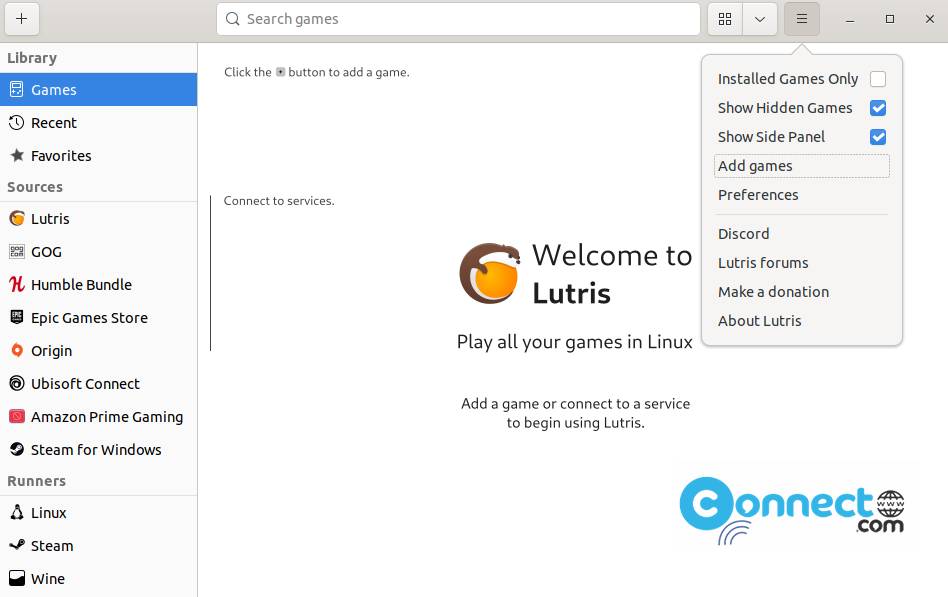The height and width of the screenshot is (597, 948).
Task: Click the Epic Games Store label
Action: pos(89,318)
